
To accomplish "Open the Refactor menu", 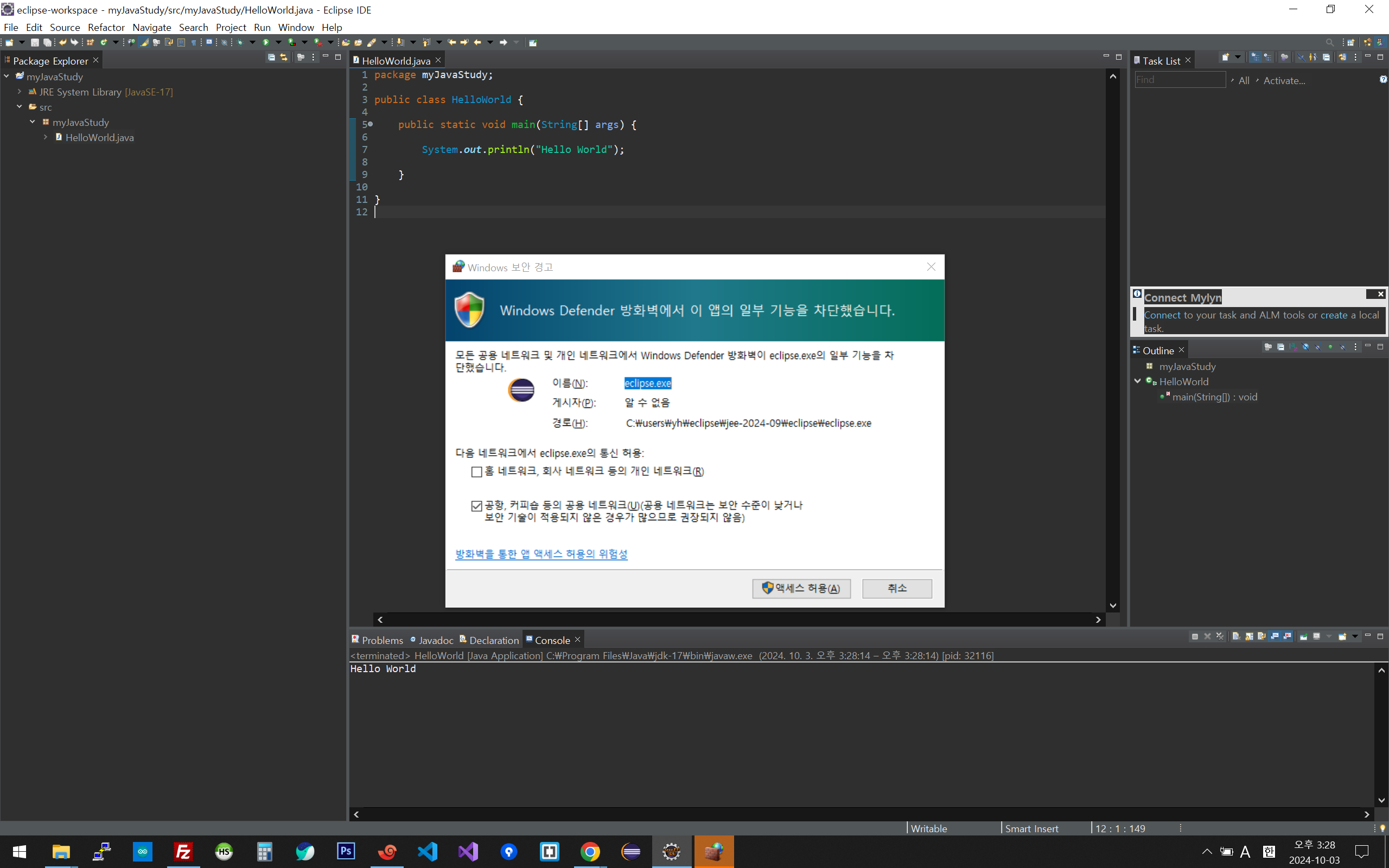I will (106, 27).
